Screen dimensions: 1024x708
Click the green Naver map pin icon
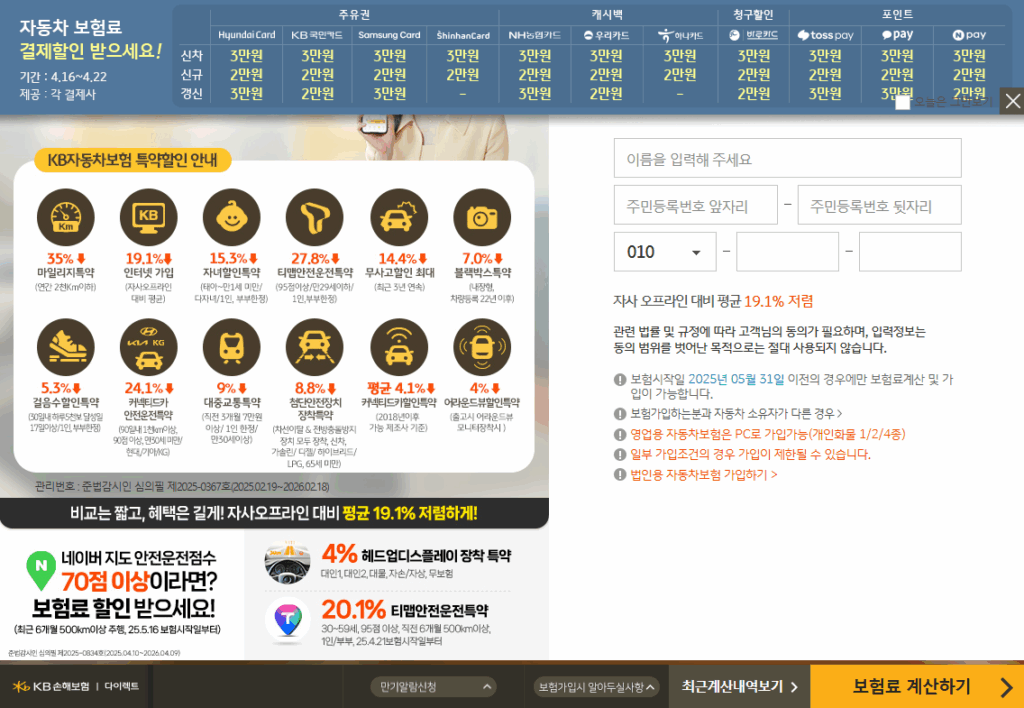[40, 570]
